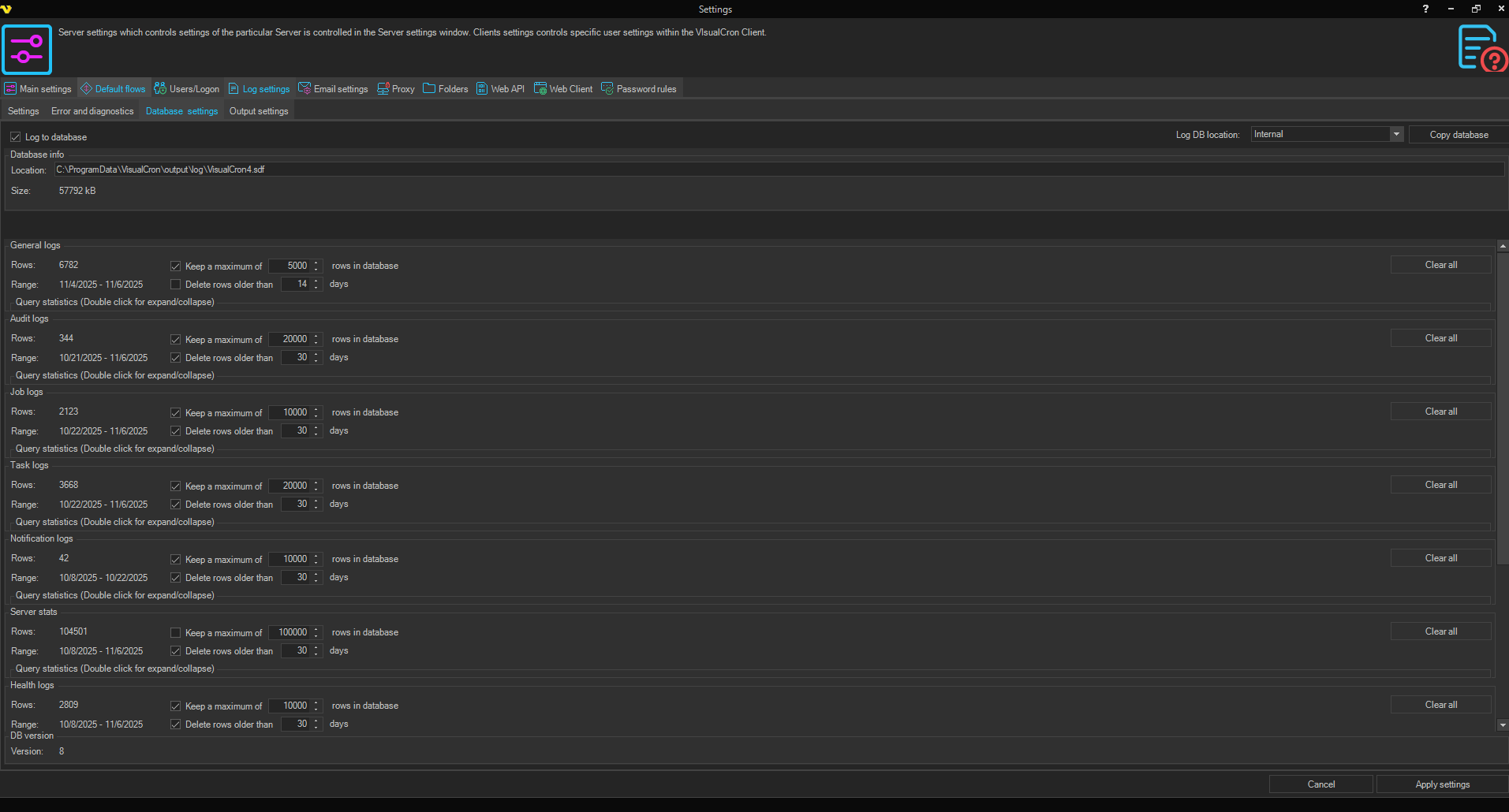The image size is (1509, 812).
Task: Expand Audit logs Query statistics section
Action: (x=115, y=375)
